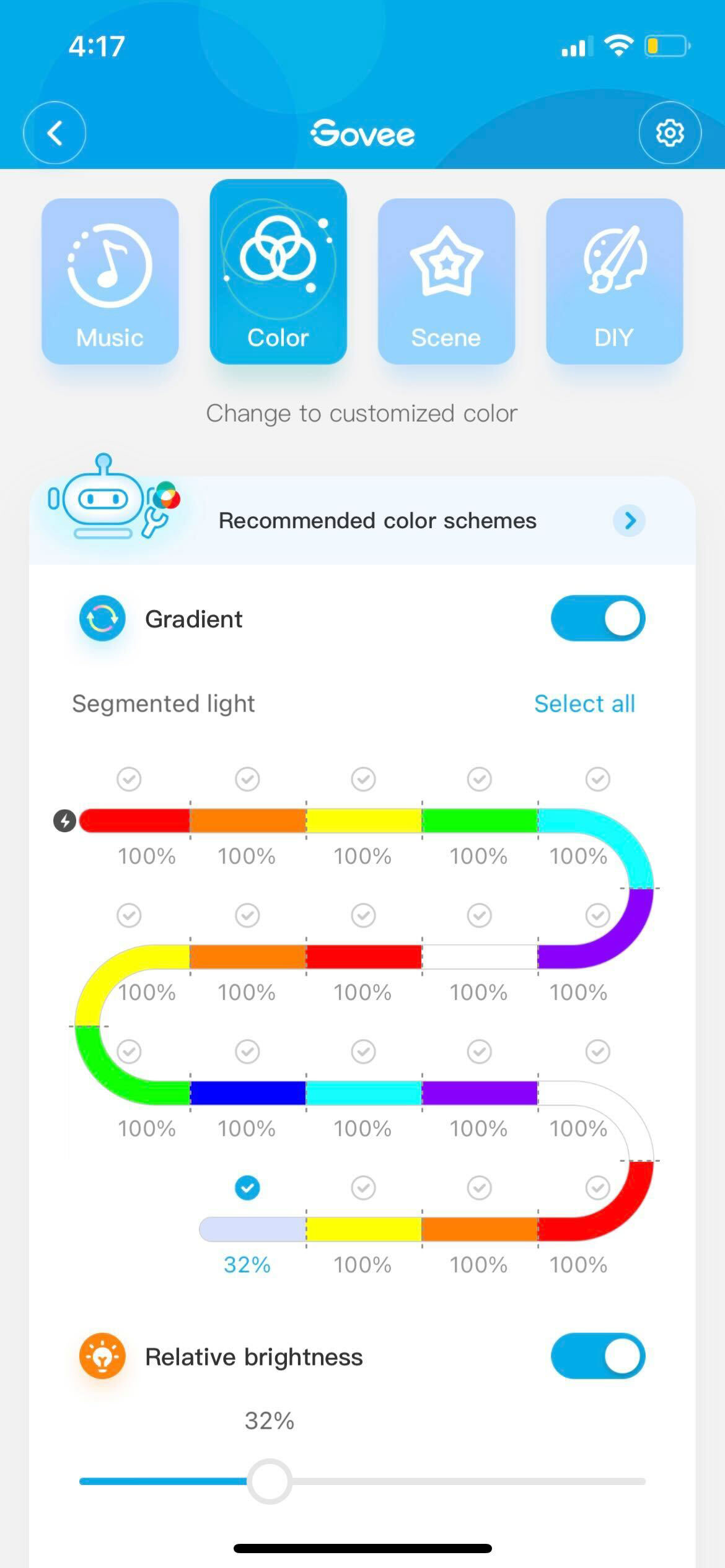The width and height of the screenshot is (725, 1568).
Task: Tap the lightning bolt power-start icon
Action: click(x=64, y=821)
